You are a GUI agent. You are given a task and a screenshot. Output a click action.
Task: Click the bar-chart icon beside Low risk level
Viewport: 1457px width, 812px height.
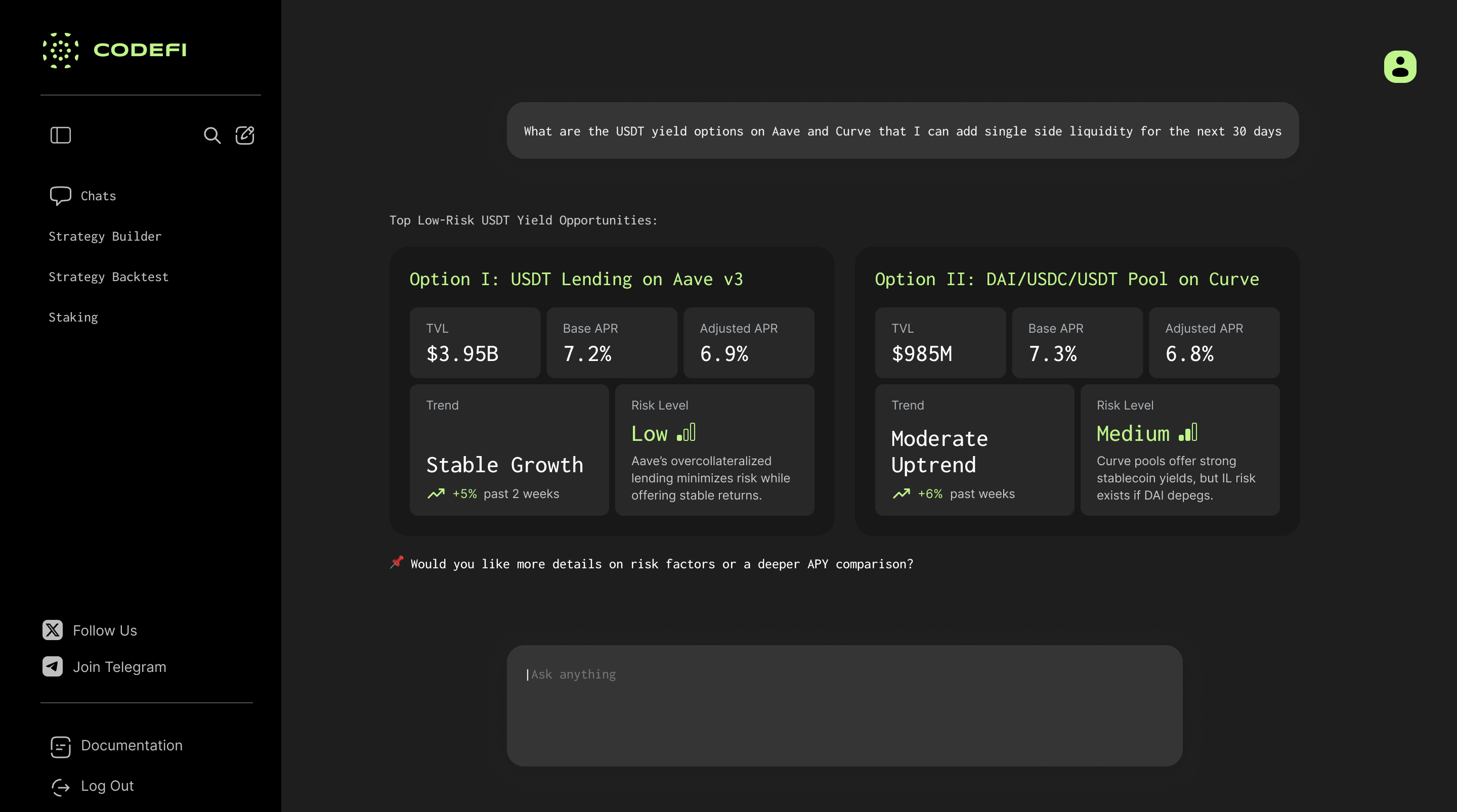pos(687,433)
